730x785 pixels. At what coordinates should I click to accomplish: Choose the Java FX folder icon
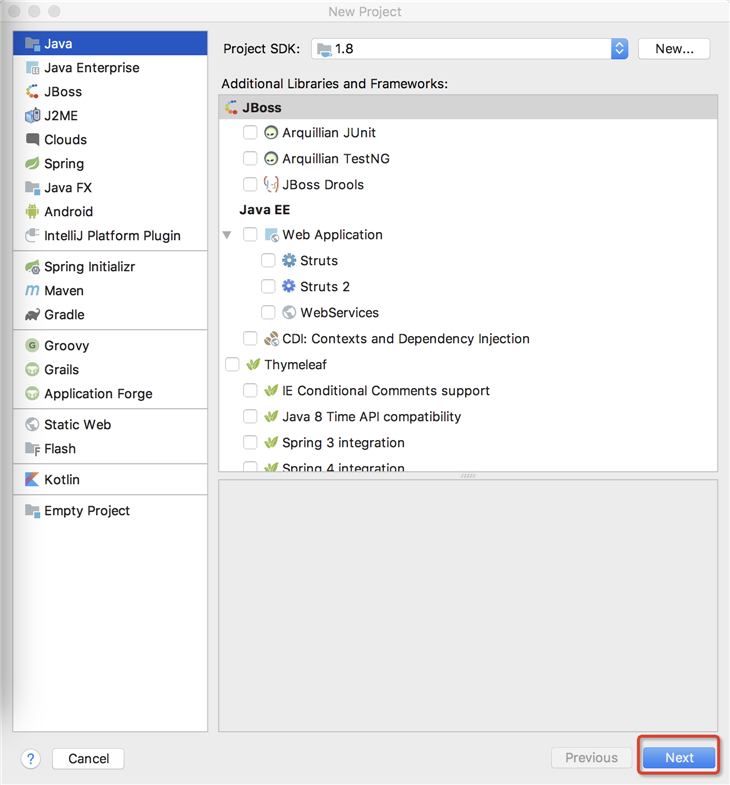pyautogui.click(x=33, y=188)
